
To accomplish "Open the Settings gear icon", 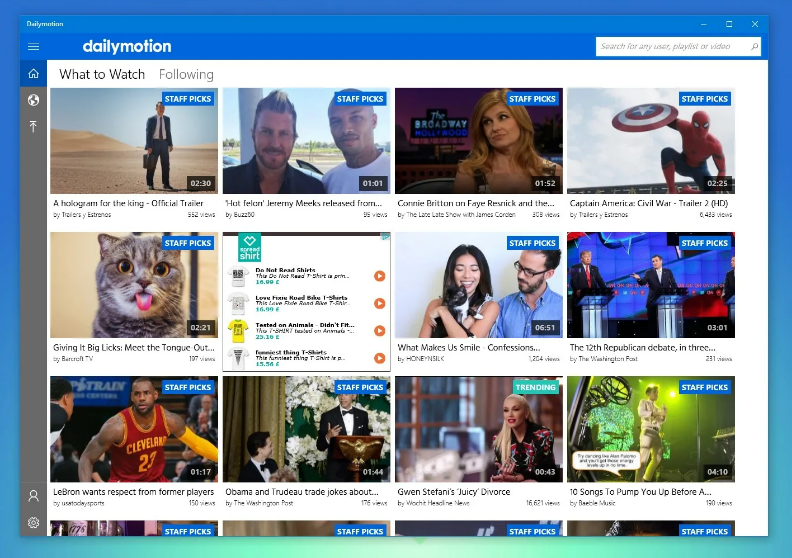I will (33, 522).
